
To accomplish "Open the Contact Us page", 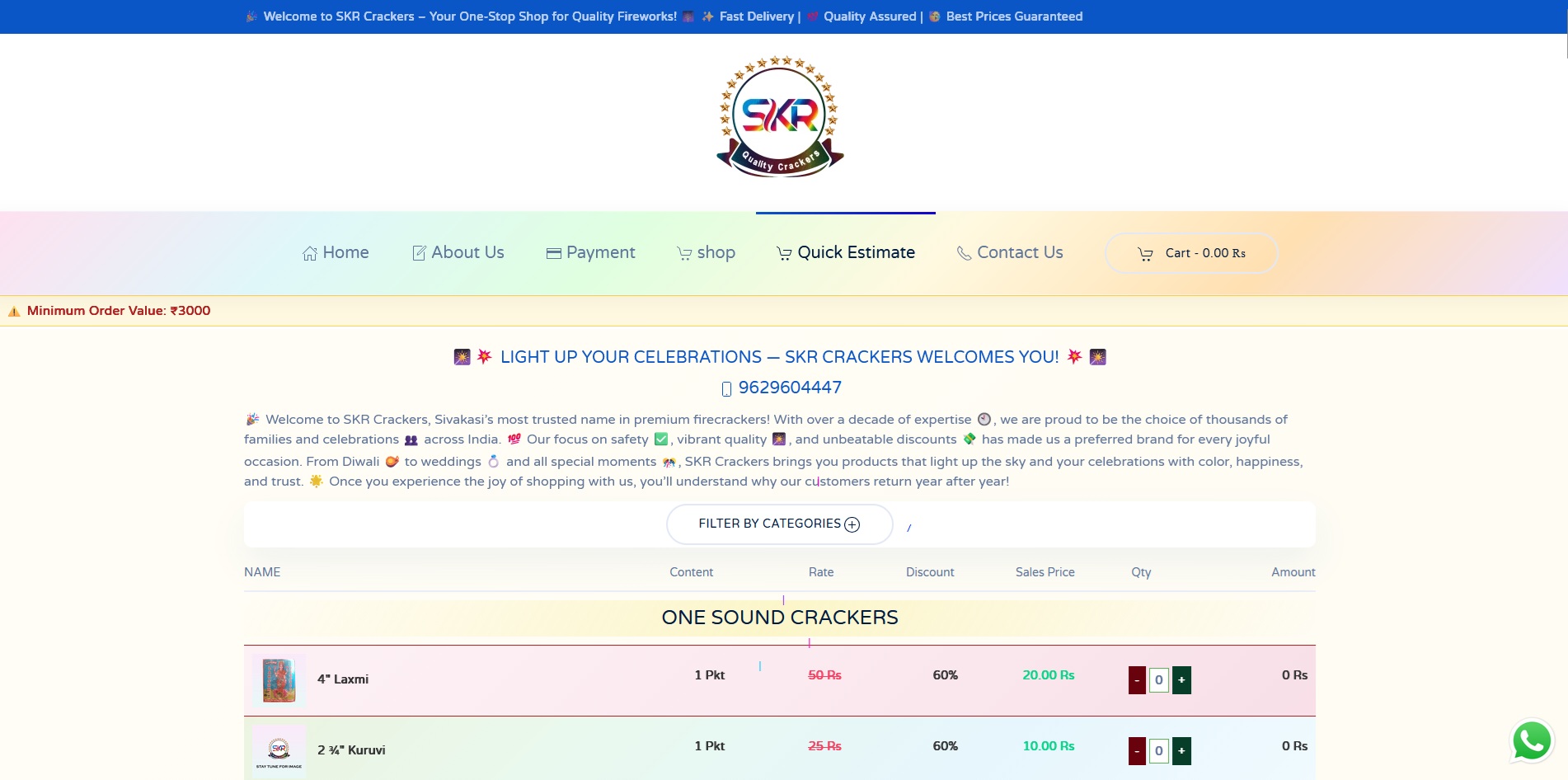I will click(1010, 253).
